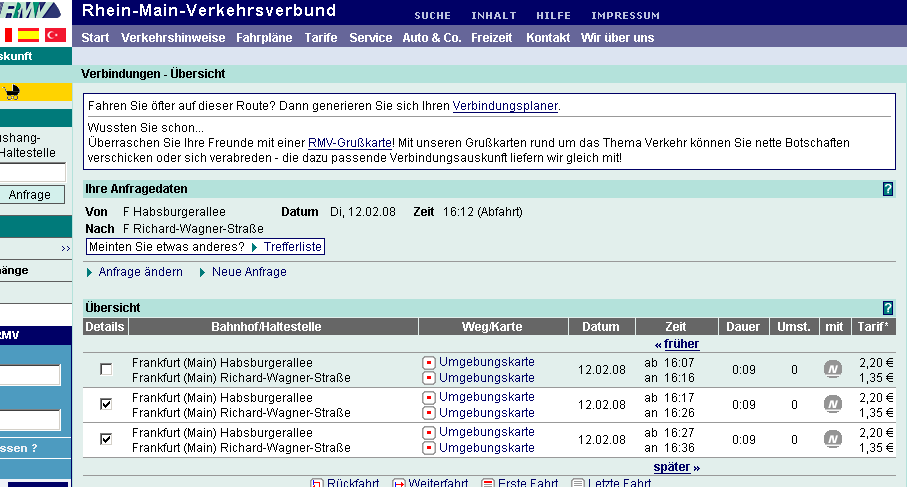
Task: Click the Spanish flag language icon
Action: click(28, 35)
